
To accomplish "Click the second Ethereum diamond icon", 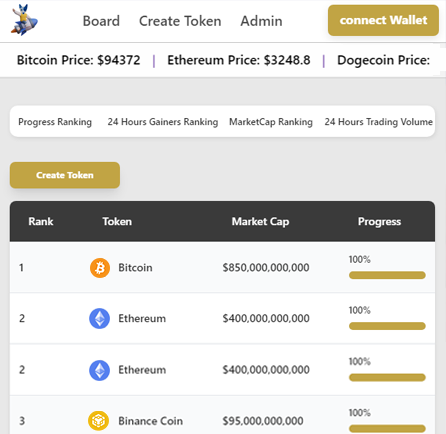I will (x=99, y=370).
